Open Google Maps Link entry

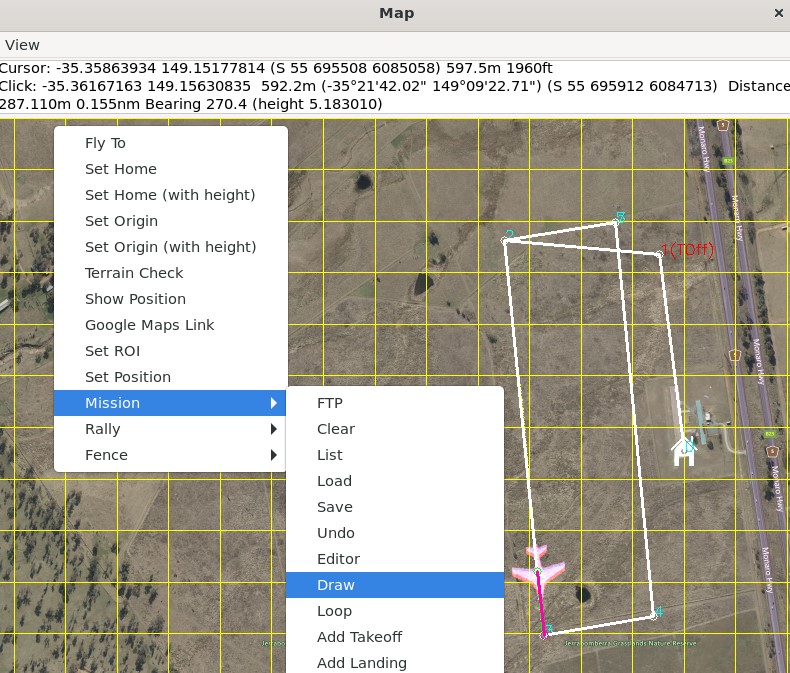[149, 325]
